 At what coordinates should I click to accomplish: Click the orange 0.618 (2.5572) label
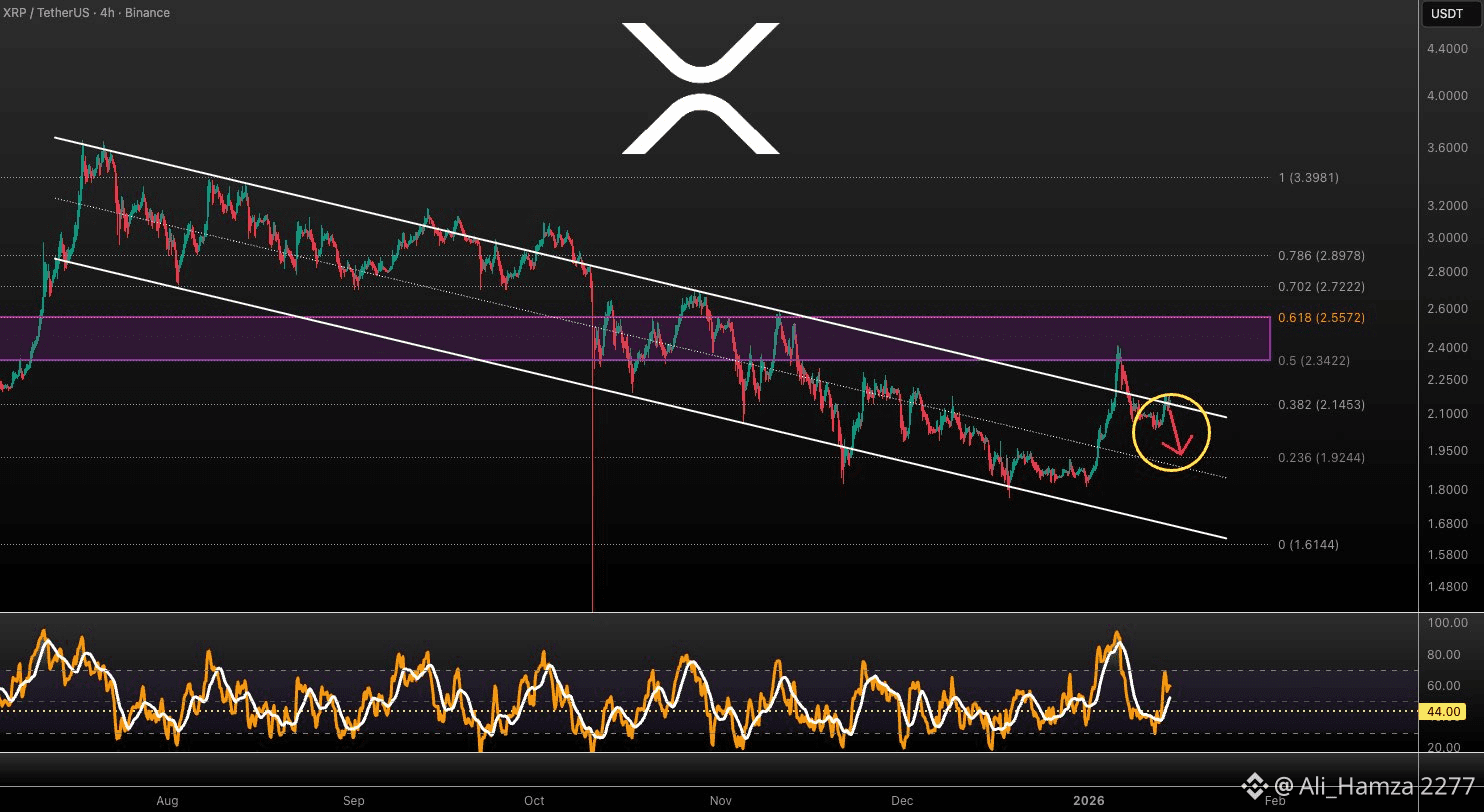pos(1321,318)
